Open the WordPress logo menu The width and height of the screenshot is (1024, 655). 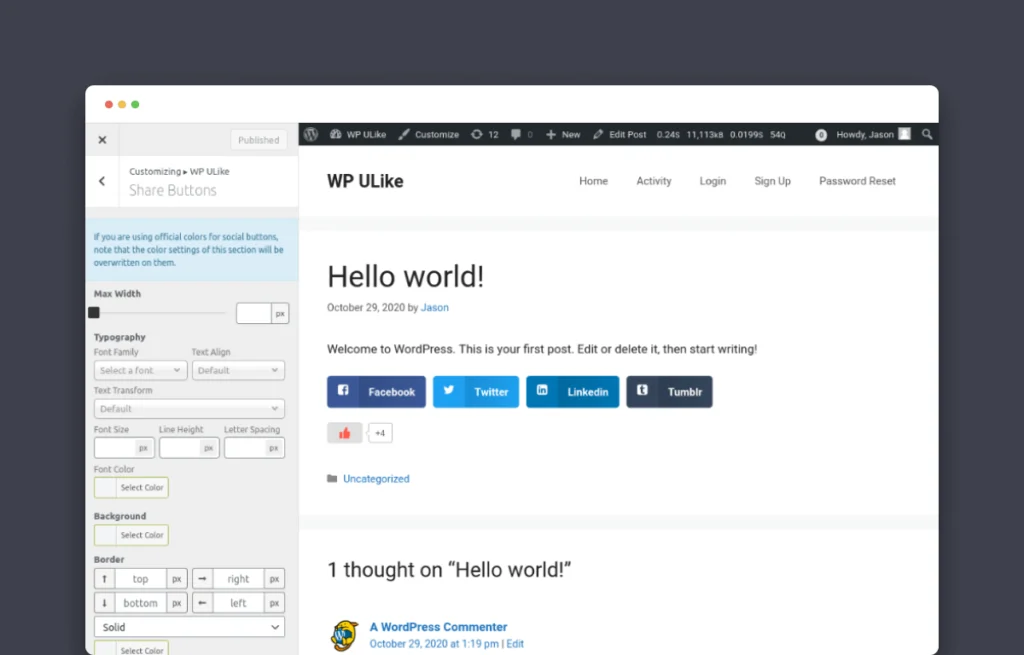coord(311,135)
